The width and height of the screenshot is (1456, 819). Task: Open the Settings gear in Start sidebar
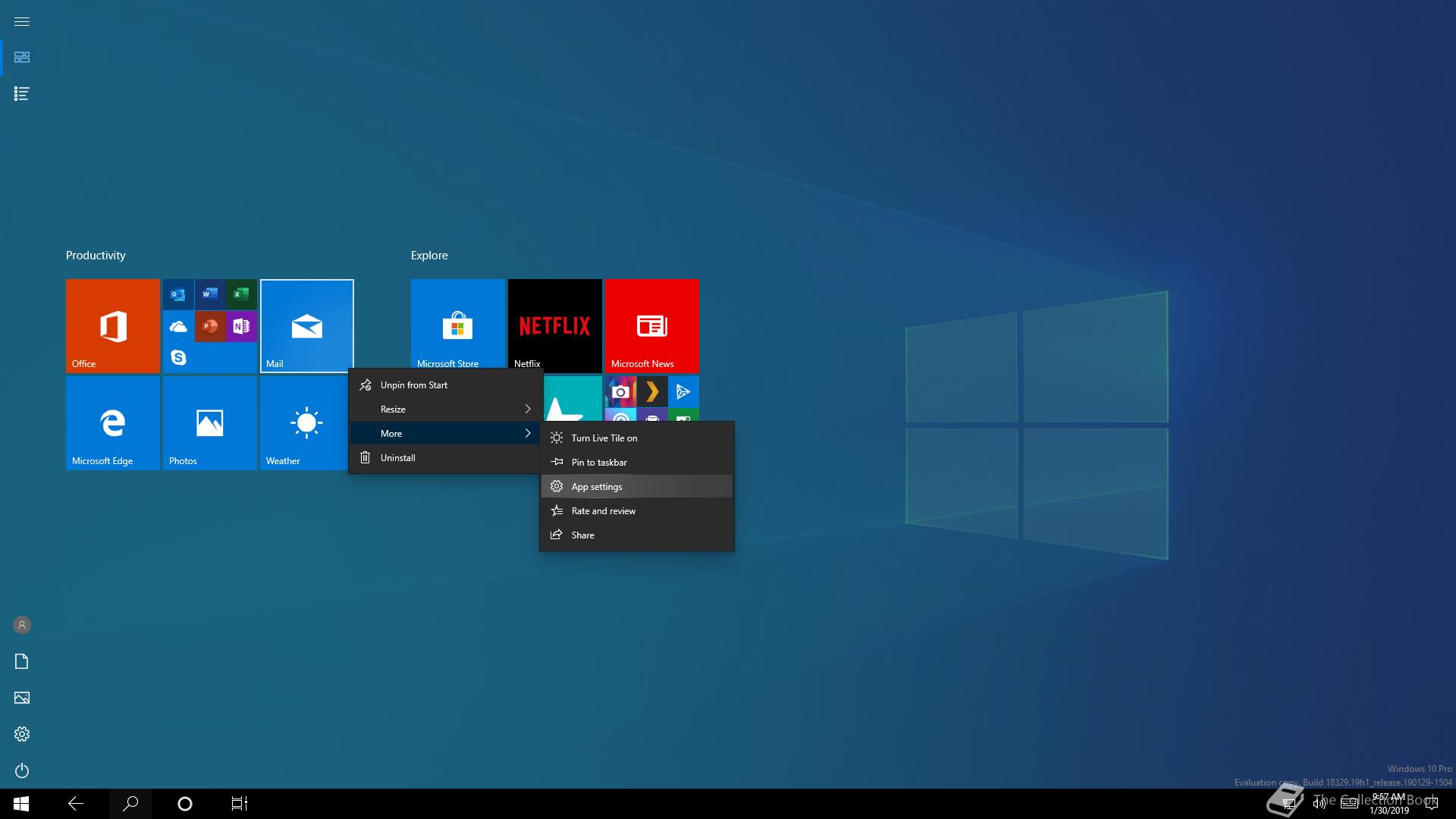(22, 734)
